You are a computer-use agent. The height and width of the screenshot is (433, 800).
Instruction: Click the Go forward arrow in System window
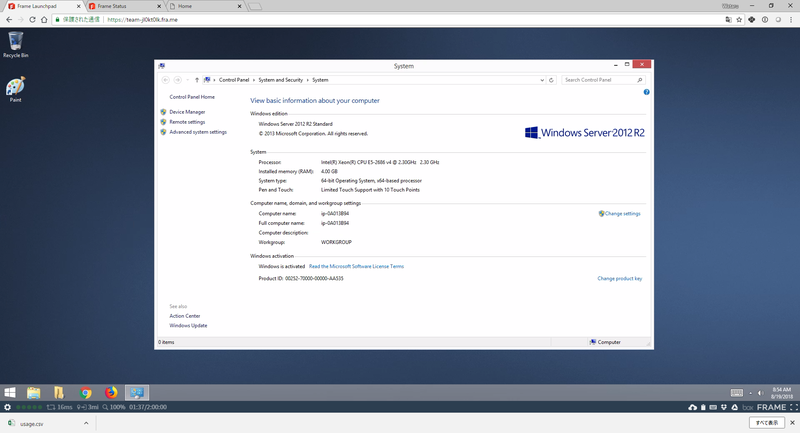(x=178, y=80)
